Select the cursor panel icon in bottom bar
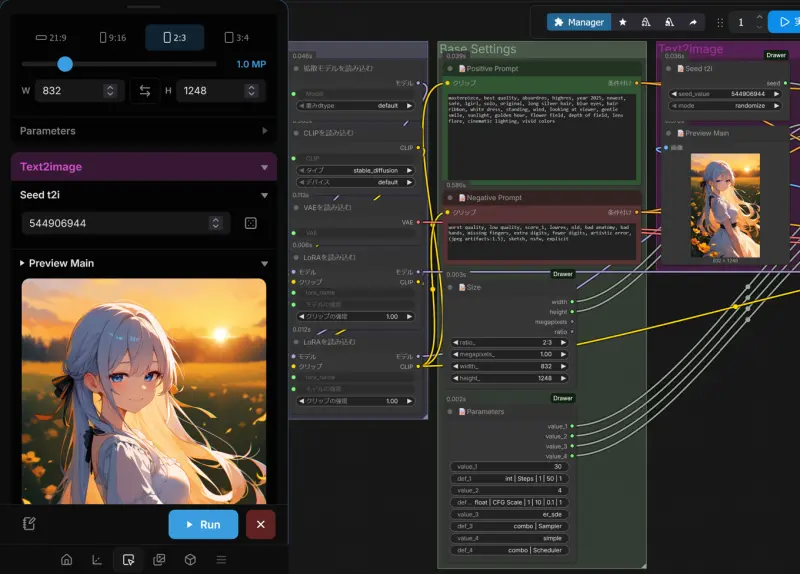800x574 pixels. (x=129, y=560)
